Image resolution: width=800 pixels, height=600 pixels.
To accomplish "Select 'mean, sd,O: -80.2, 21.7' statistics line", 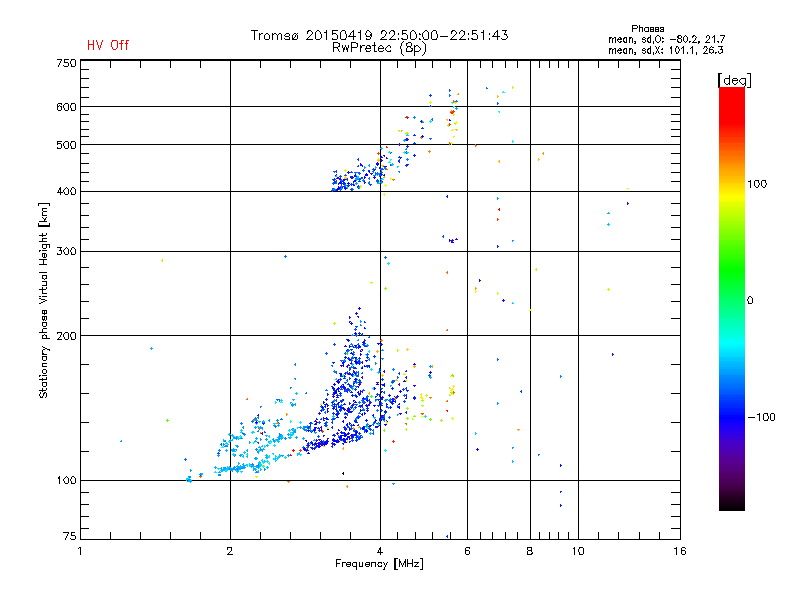I will tap(666, 39).
